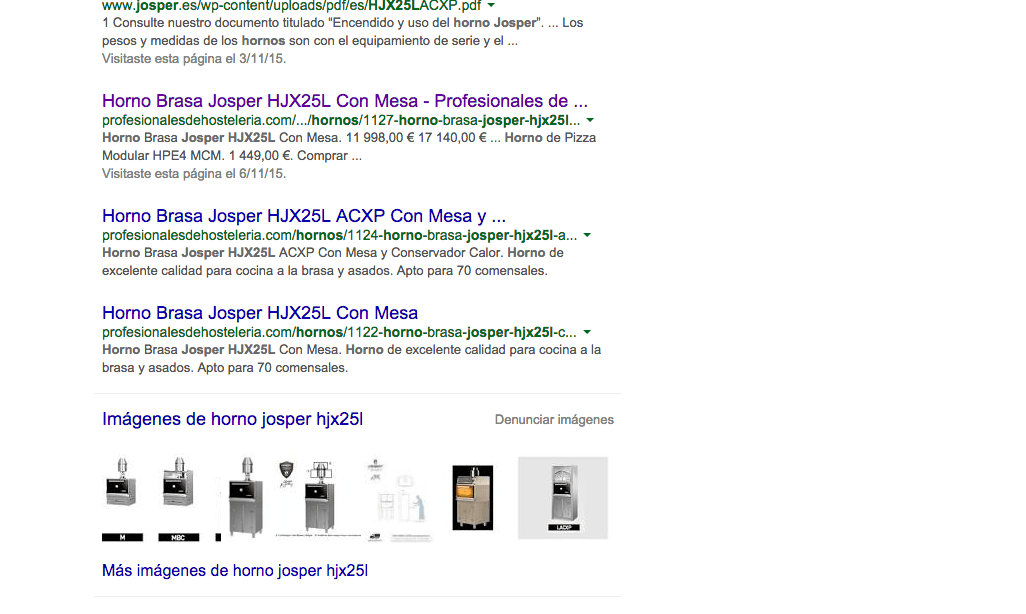Click the green URL ending in HJX25LACXP.pdf
The image size is (1026, 614).
pyautogui.click(x=291, y=6)
